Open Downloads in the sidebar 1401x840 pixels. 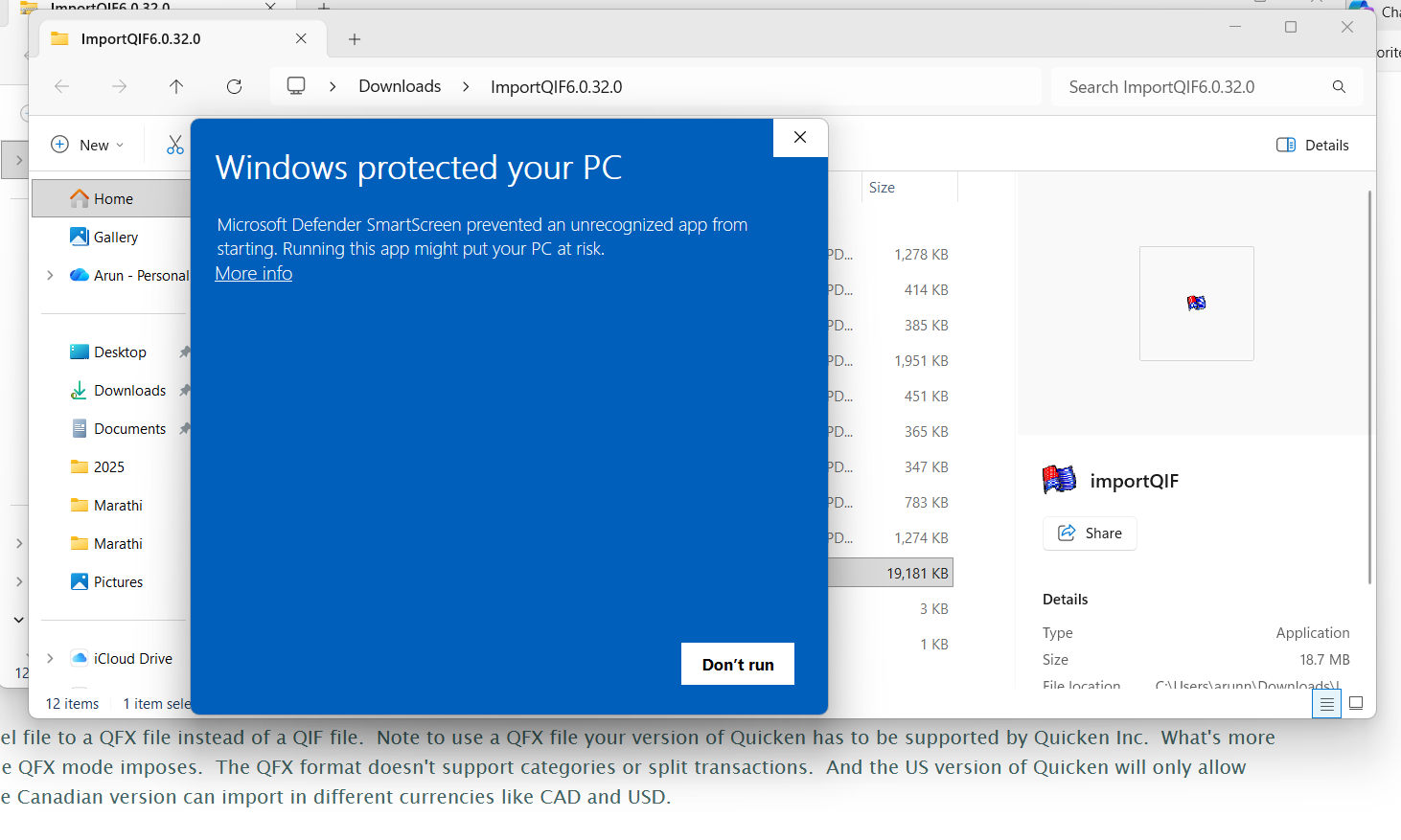click(129, 390)
